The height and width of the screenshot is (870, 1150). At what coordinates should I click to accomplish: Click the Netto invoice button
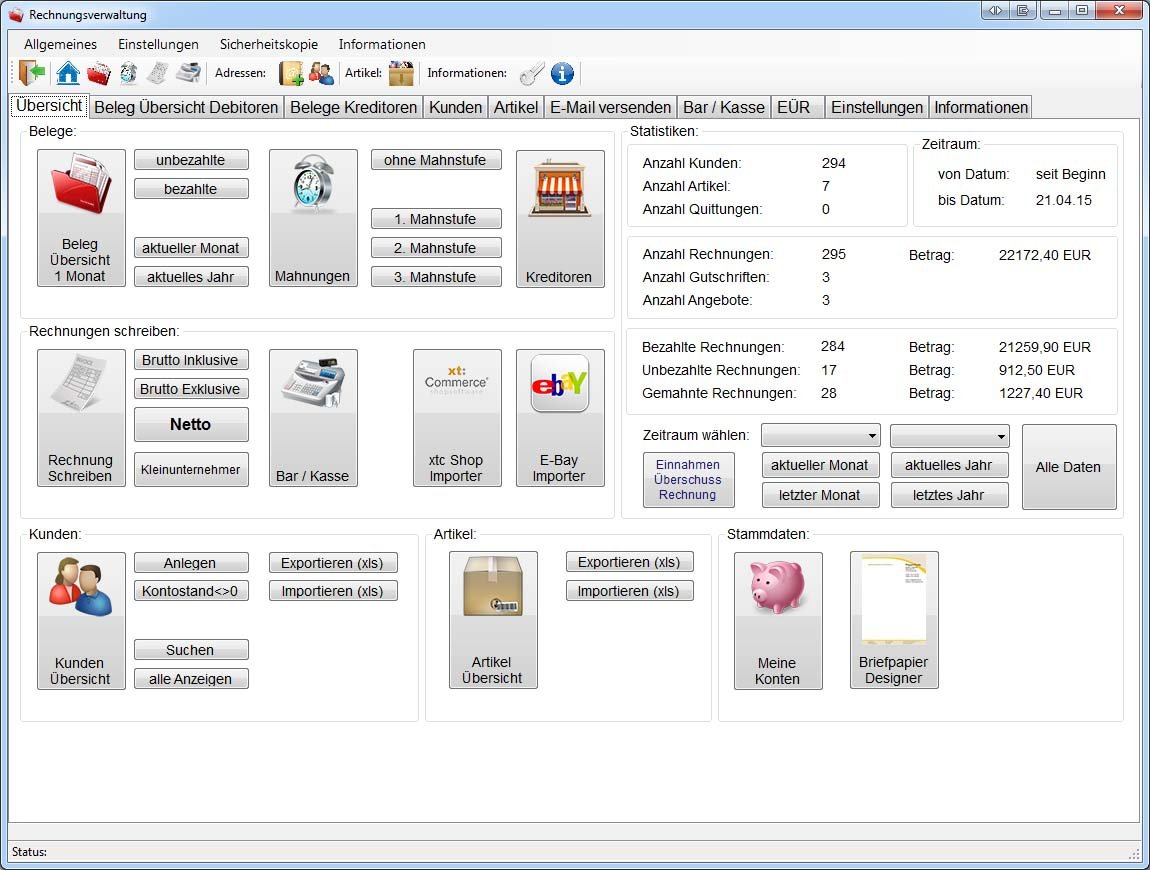(x=190, y=425)
